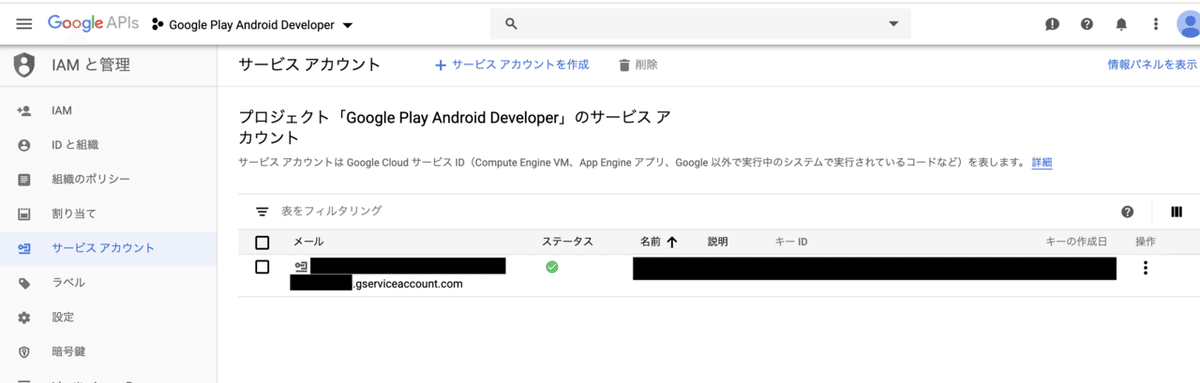
Task: Open the help question mark in header
Action: coord(1087,24)
